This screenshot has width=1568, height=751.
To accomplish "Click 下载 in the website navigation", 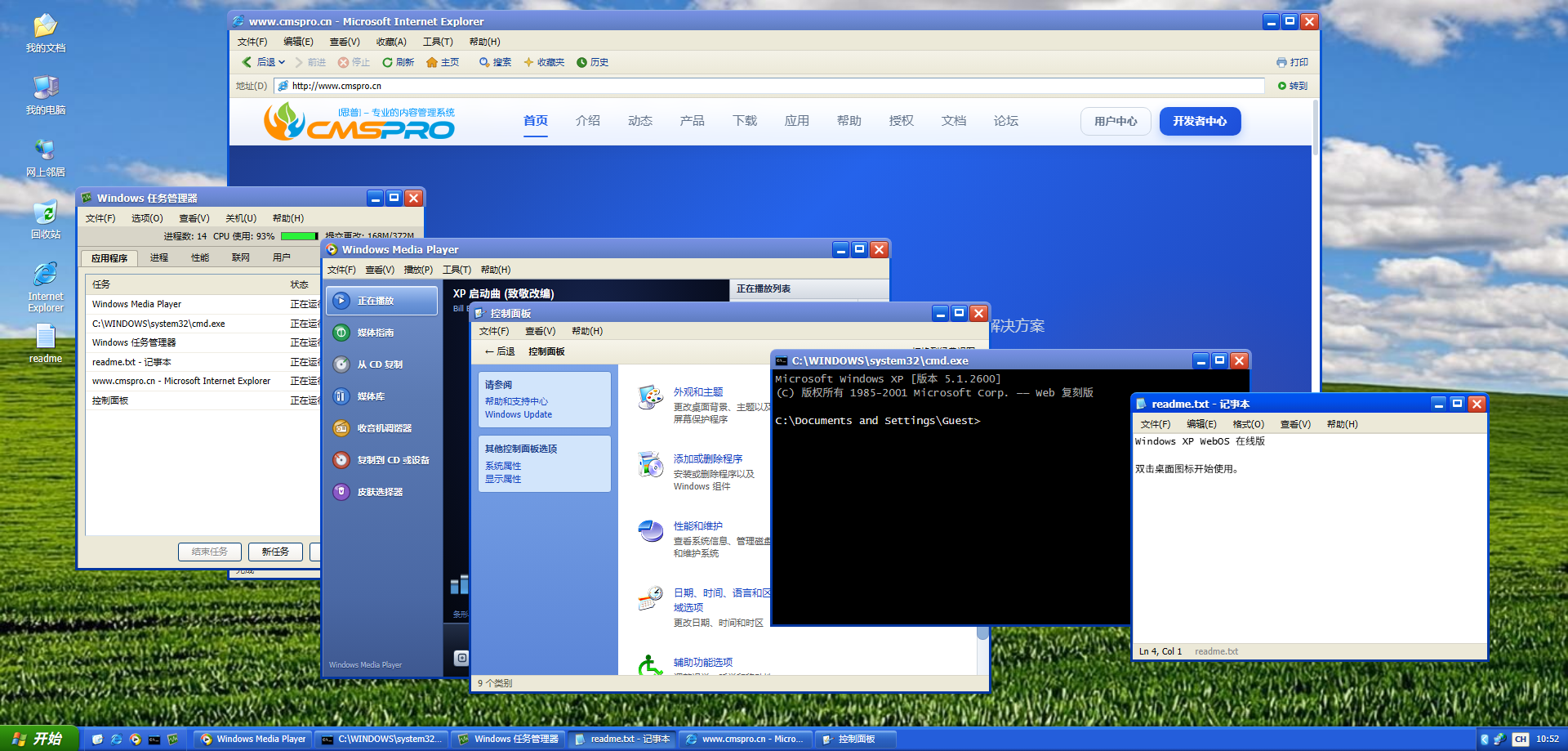I will [x=745, y=121].
